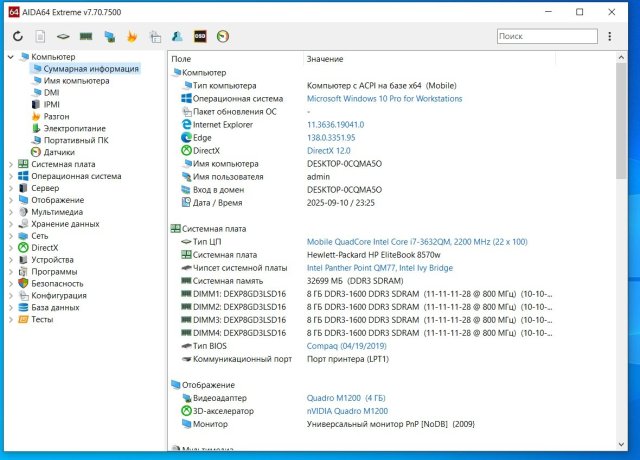The height and width of the screenshot is (460, 640).
Task: Expand the Мультимедиа tree node
Action: tap(11, 212)
